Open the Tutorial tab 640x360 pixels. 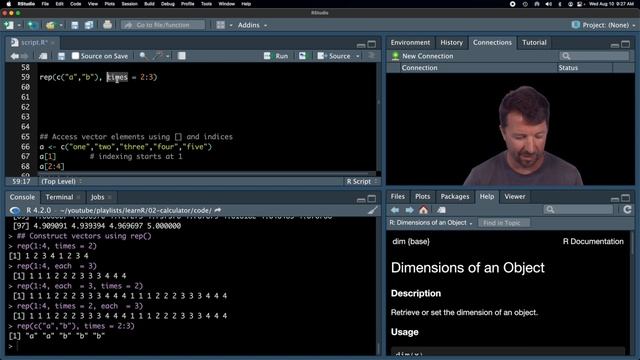534,42
